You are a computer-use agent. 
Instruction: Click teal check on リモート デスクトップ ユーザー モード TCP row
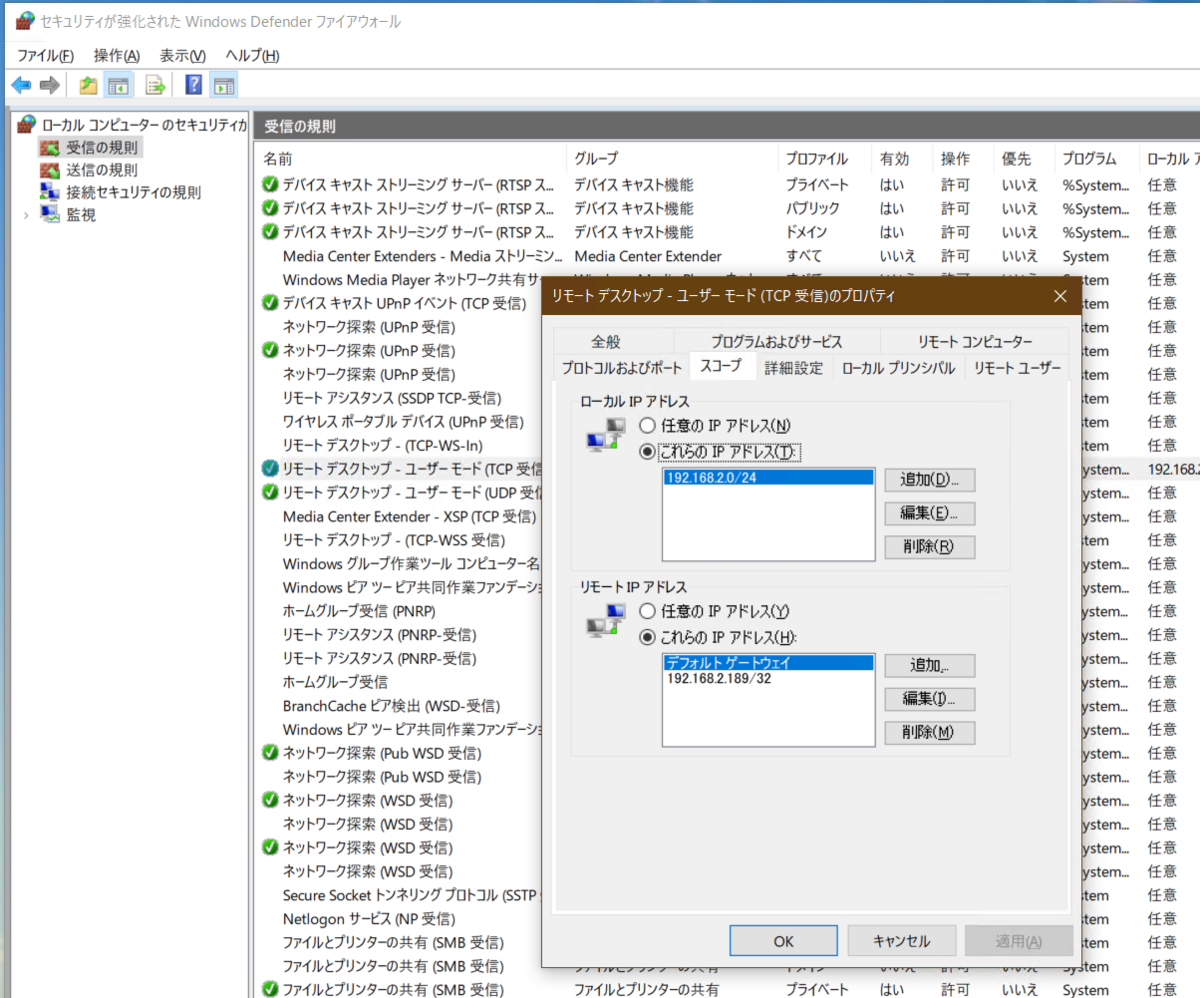270,468
